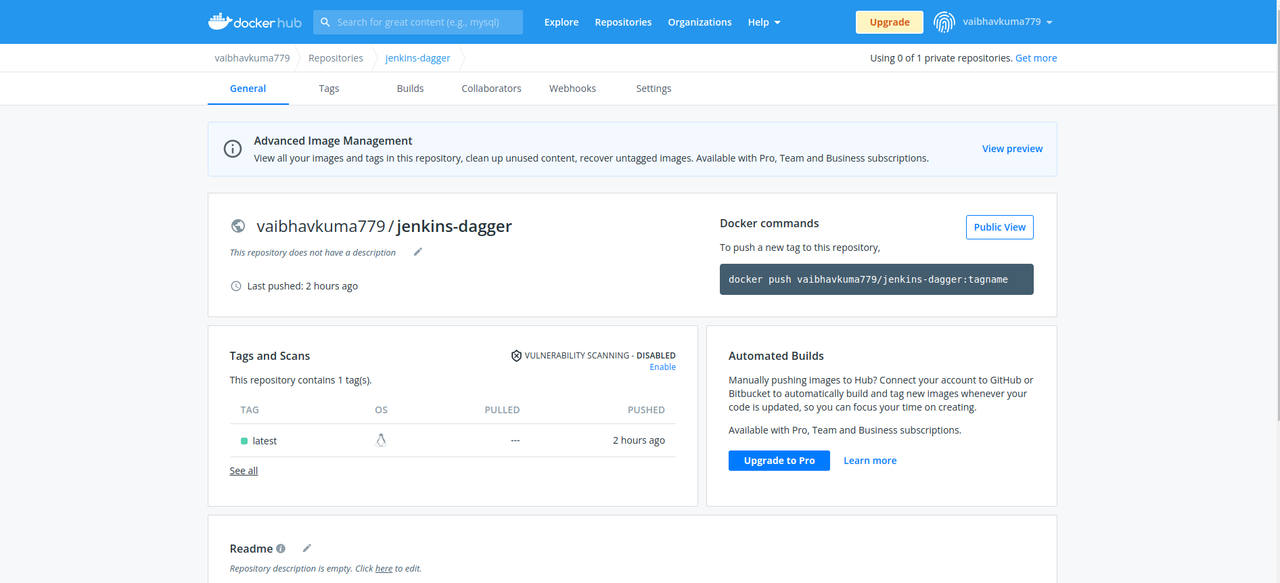Click the TAG column header
The height and width of the screenshot is (583, 1280).
pyautogui.click(x=250, y=410)
